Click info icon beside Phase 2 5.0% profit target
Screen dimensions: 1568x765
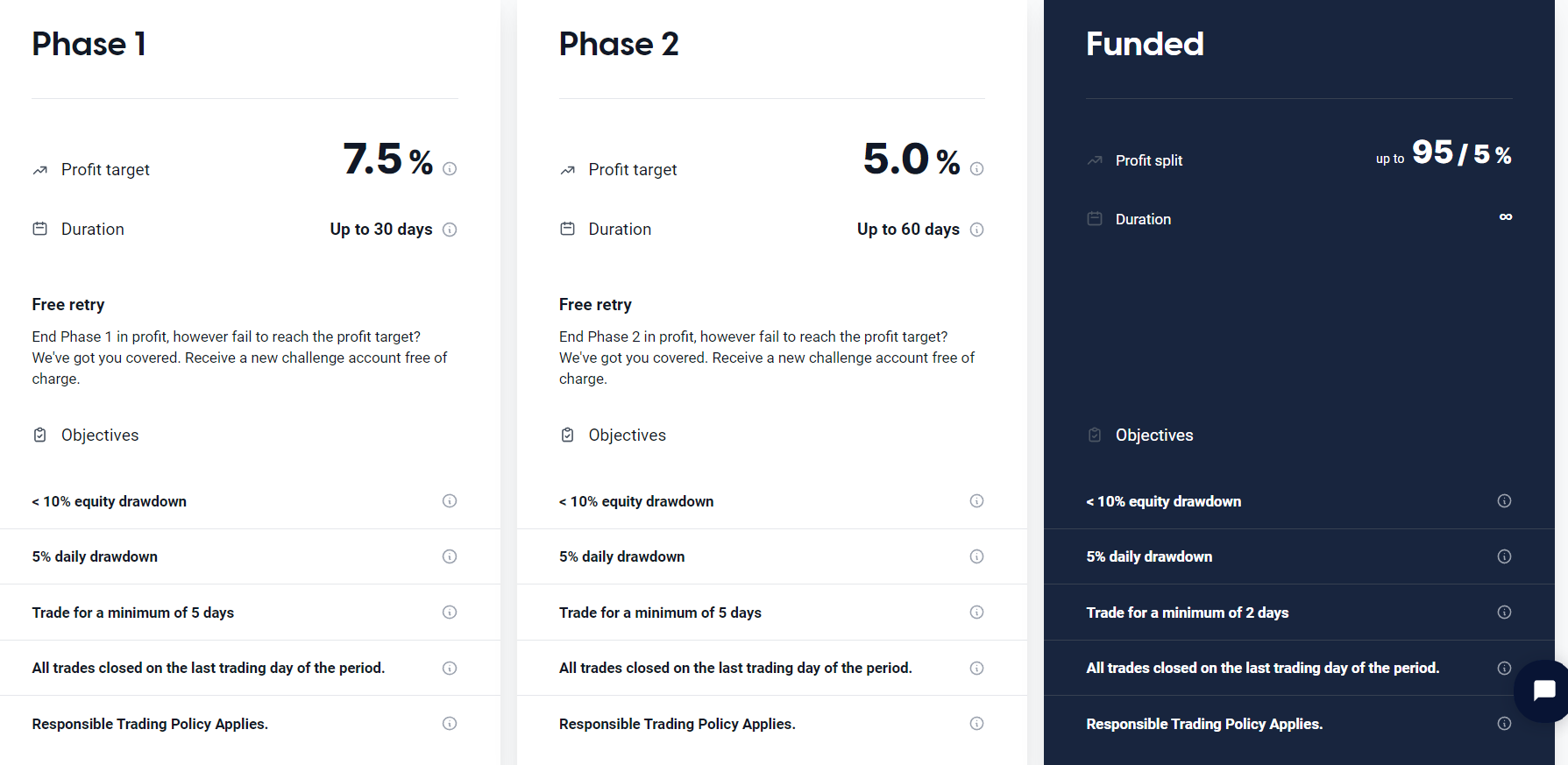tap(976, 169)
